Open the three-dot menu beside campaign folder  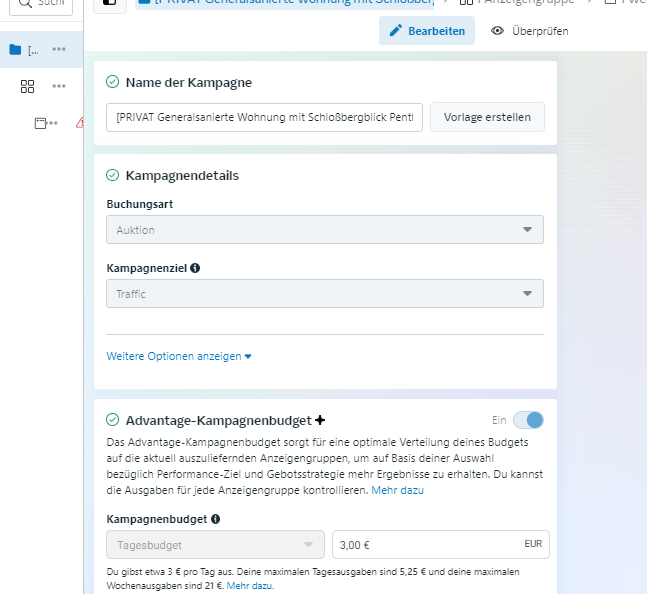coord(59,49)
